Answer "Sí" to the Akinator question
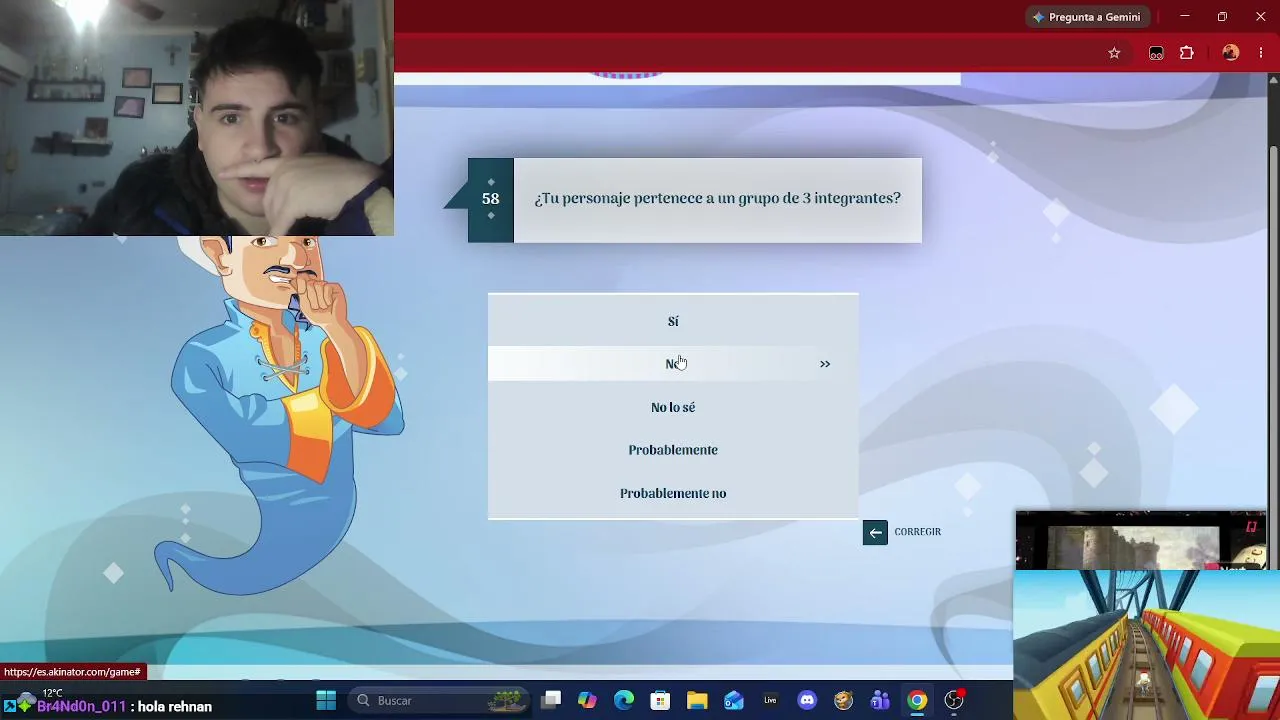Image resolution: width=1280 pixels, height=720 pixels. click(x=673, y=321)
